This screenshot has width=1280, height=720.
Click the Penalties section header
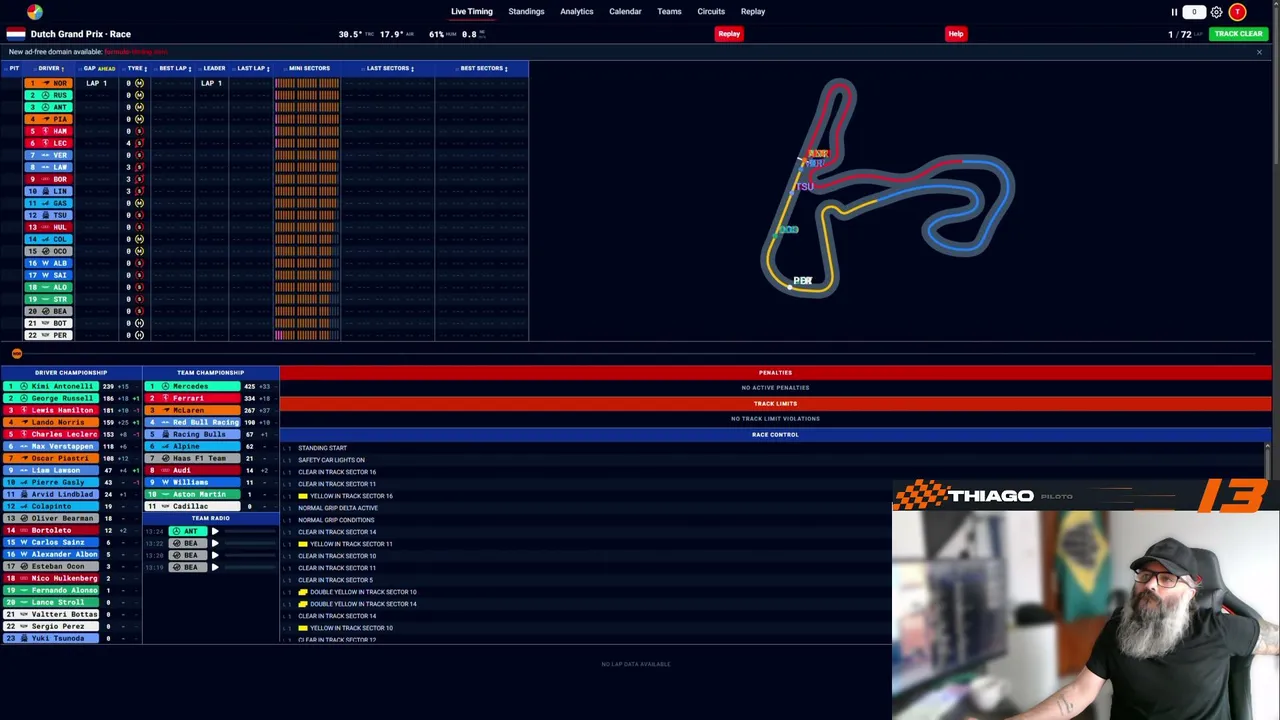pyautogui.click(x=775, y=373)
